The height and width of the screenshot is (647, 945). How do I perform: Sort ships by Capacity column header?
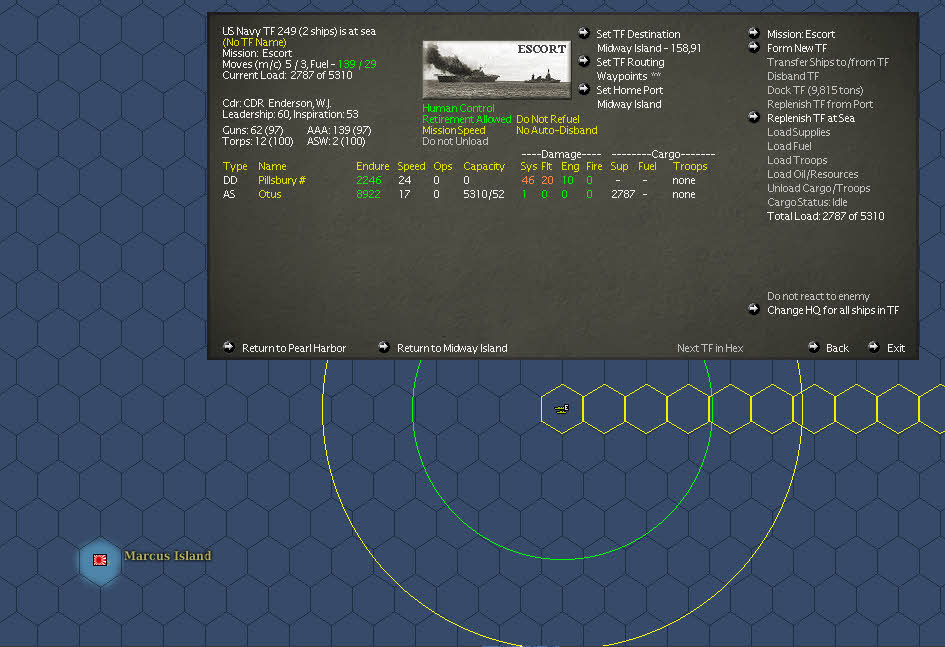[x=483, y=166]
